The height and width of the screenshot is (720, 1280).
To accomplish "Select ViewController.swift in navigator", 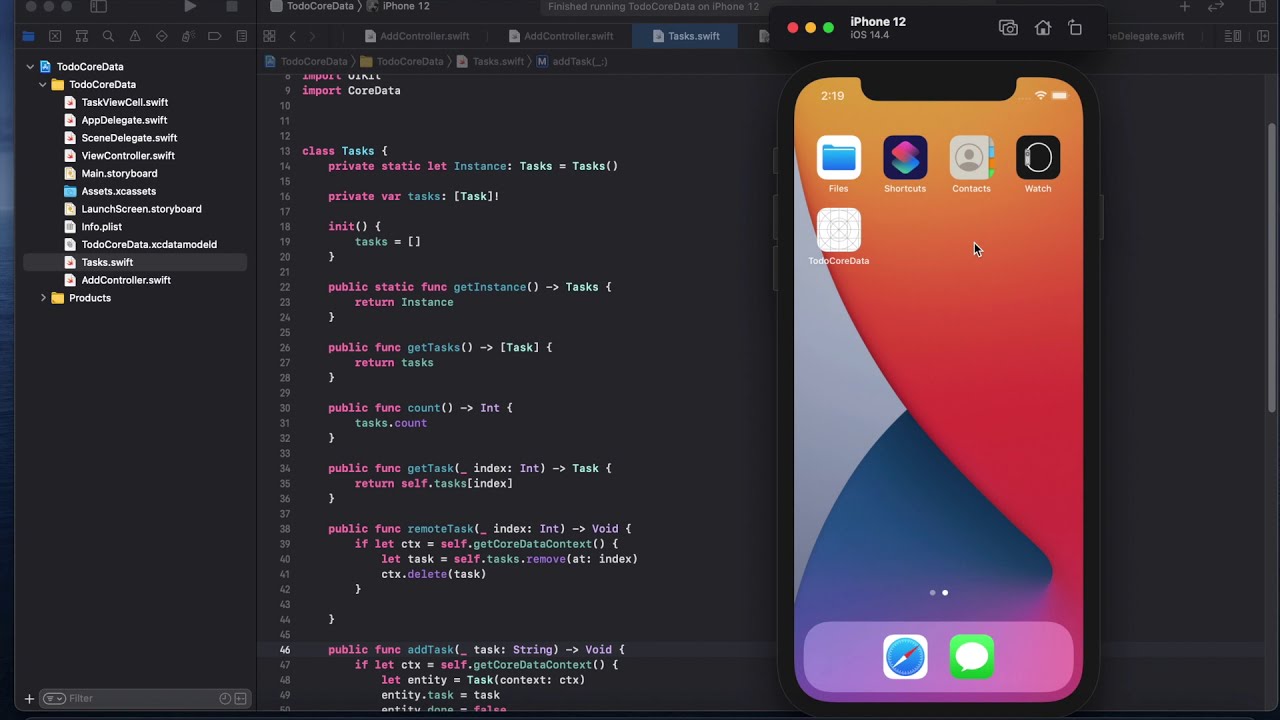I will [x=128, y=156].
